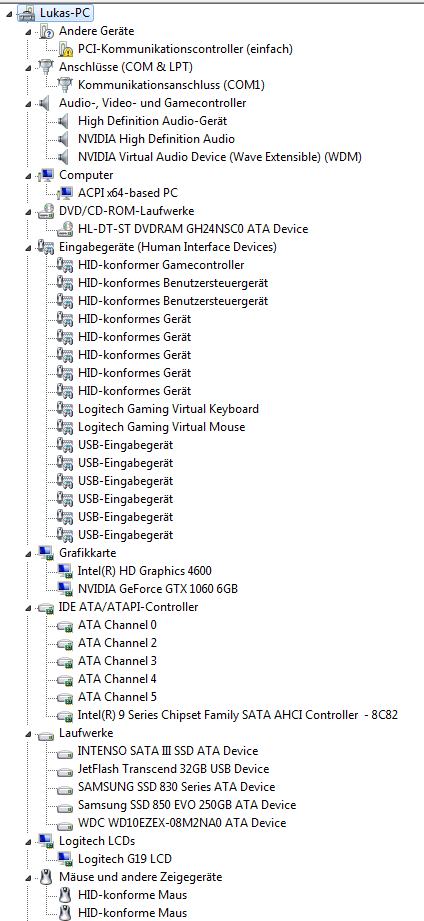
Task: Collapse the Grafikkarte category arrow
Action: pyautogui.click(x=28, y=553)
